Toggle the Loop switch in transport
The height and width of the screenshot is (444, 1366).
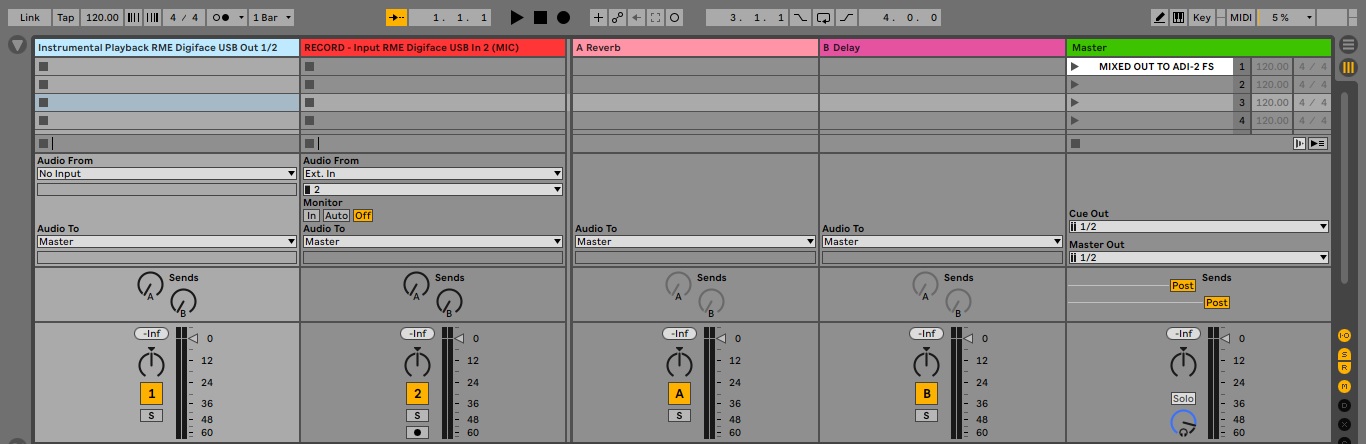(823, 17)
